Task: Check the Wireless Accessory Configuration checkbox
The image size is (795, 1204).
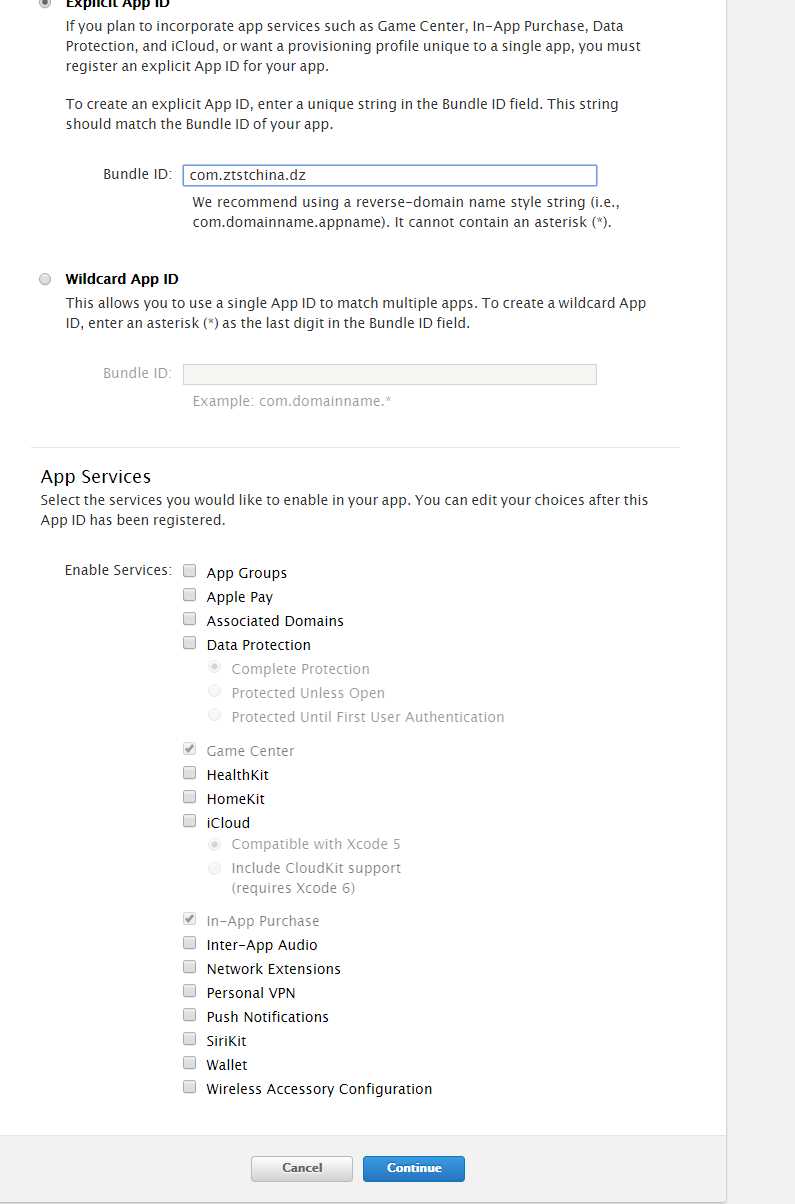Action: [189, 1087]
